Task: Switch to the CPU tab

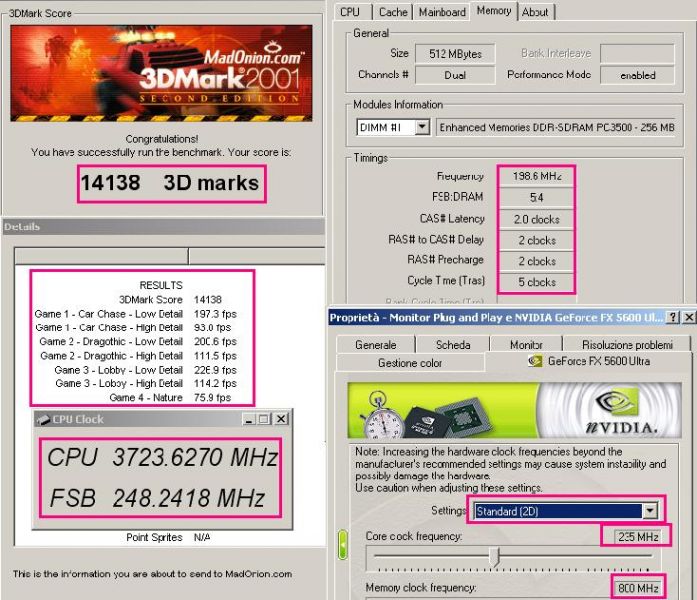Action: 350,12
